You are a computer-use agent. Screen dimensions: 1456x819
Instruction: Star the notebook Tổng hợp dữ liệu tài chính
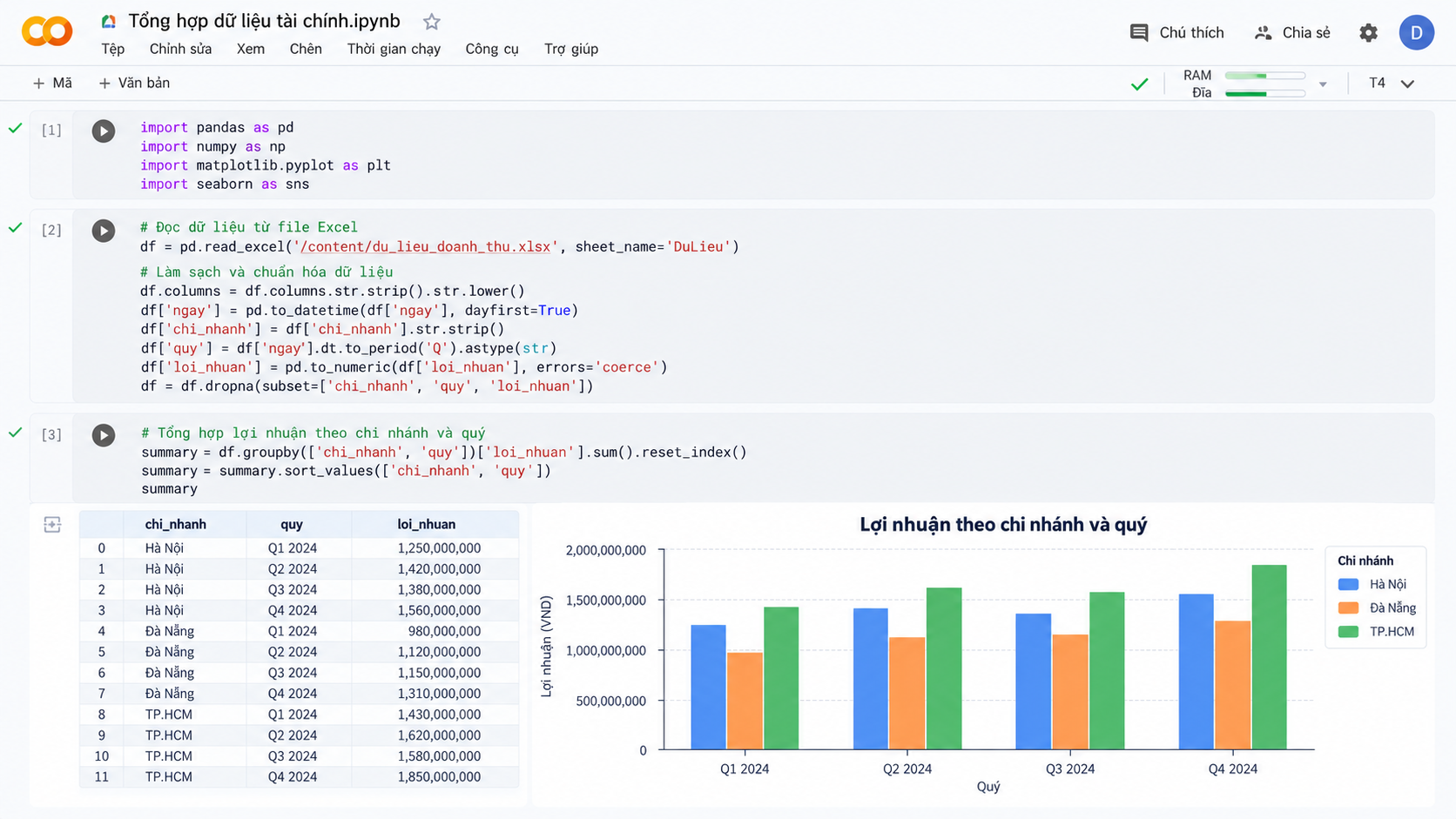tap(431, 22)
